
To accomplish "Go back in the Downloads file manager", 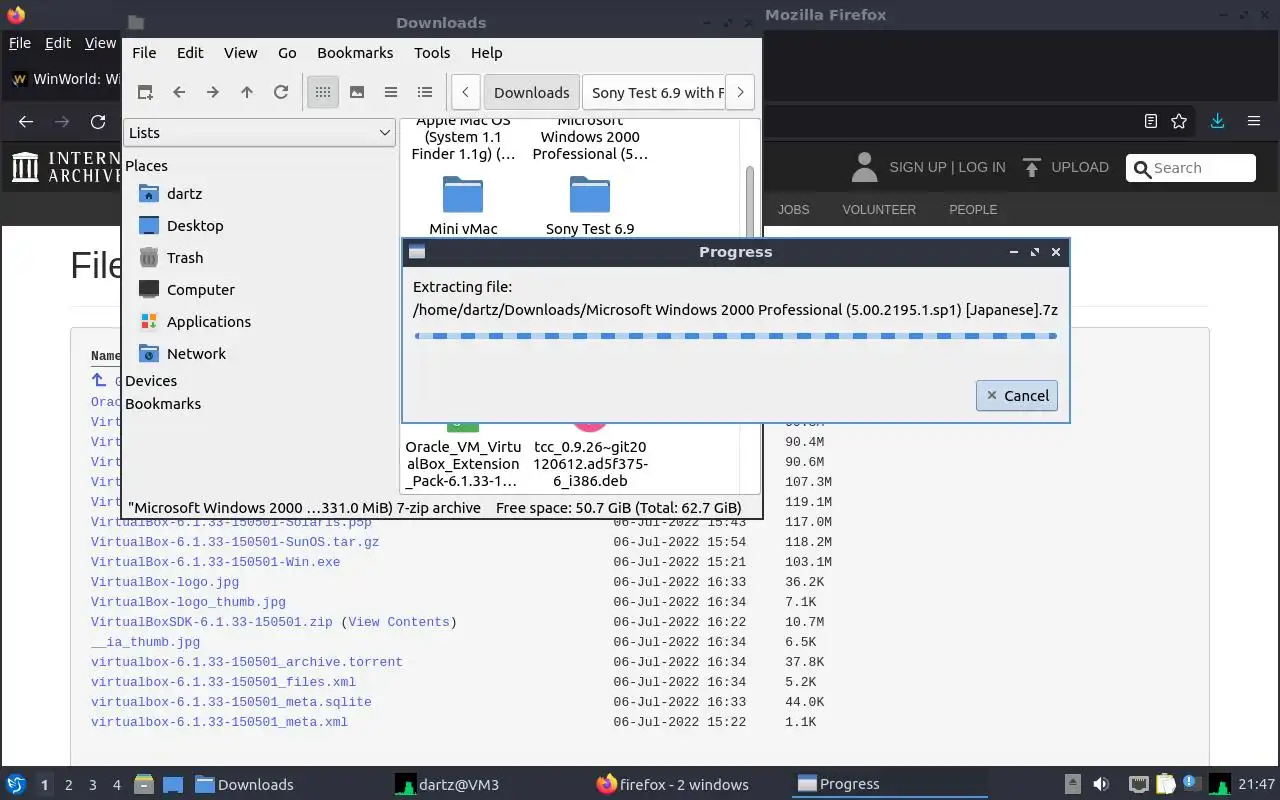I will [179, 92].
